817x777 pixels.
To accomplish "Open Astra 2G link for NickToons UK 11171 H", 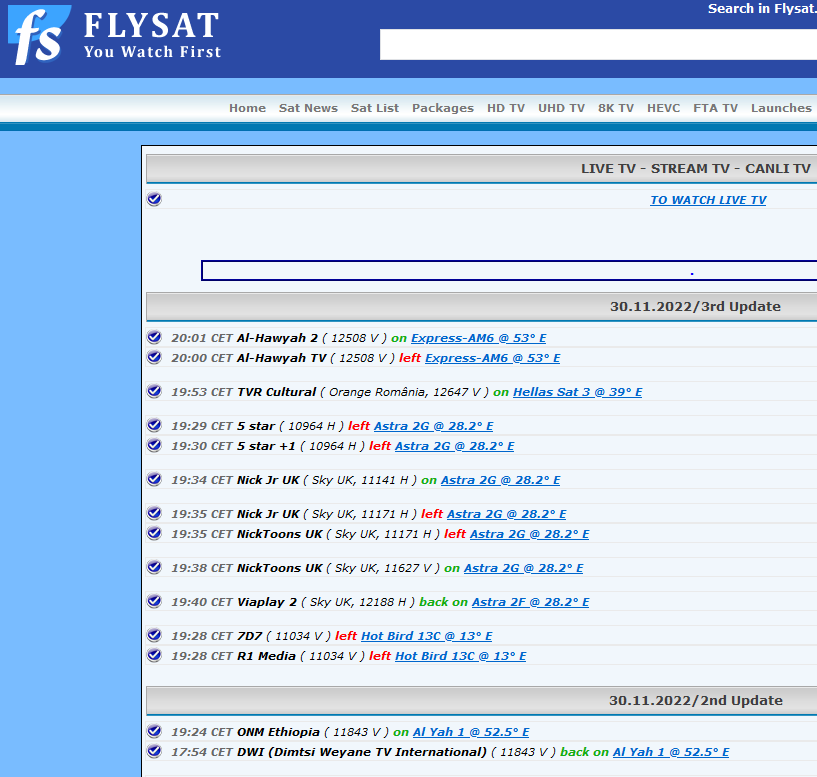I will 529,534.
